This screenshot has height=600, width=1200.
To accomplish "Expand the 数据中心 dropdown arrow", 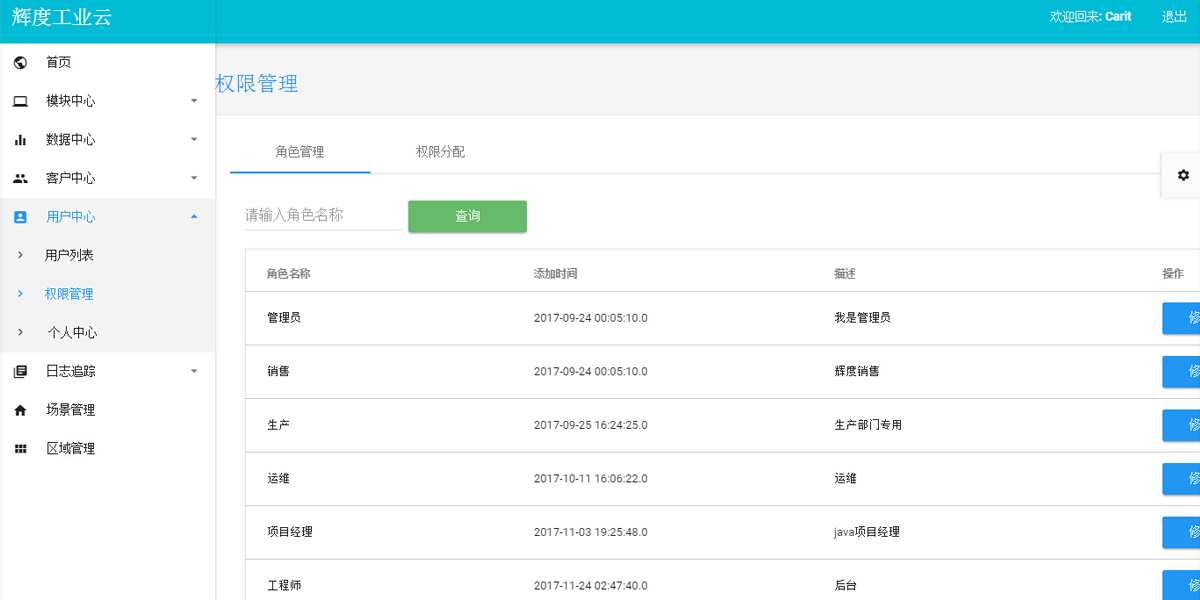I will [x=194, y=139].
